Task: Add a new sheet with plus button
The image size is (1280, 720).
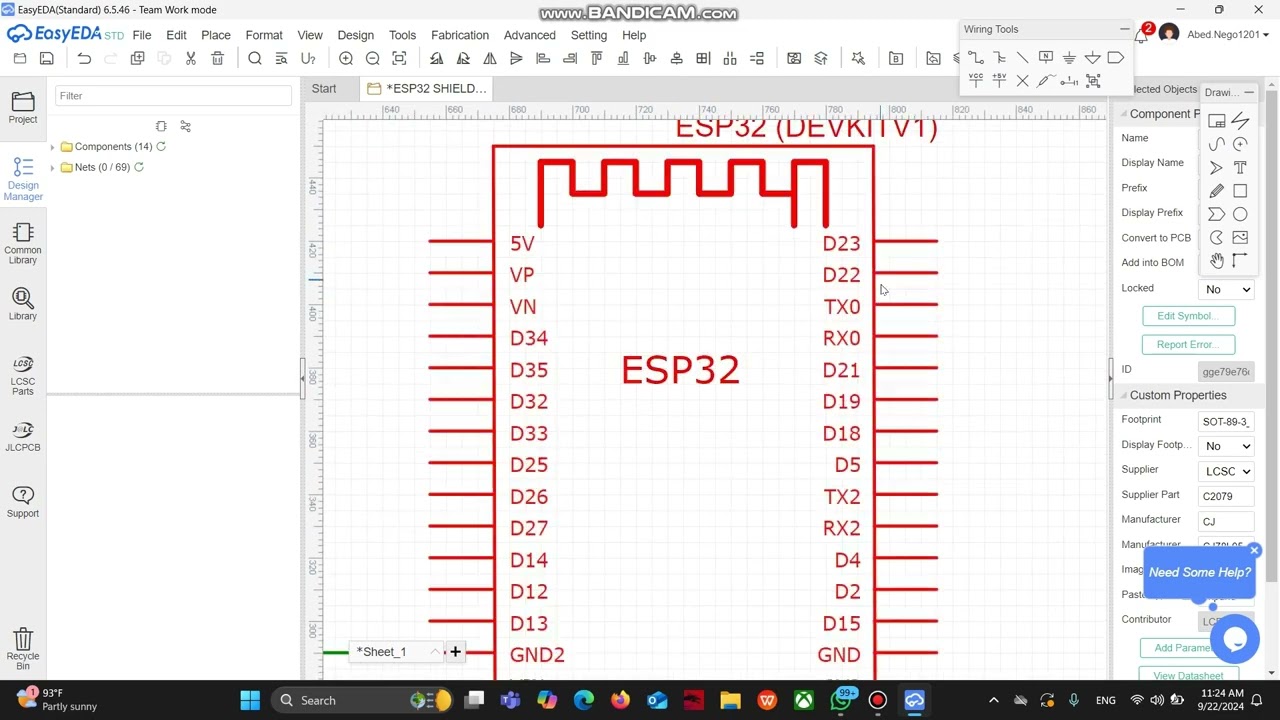Action: click(x=455, y=652)
